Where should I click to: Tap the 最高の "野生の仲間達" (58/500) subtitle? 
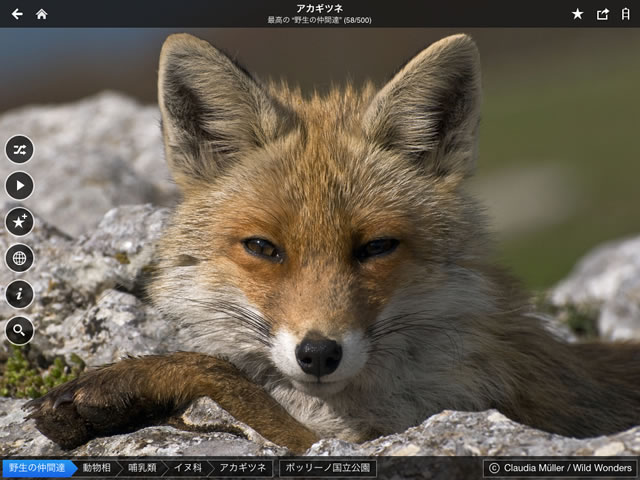click(320, 20)
